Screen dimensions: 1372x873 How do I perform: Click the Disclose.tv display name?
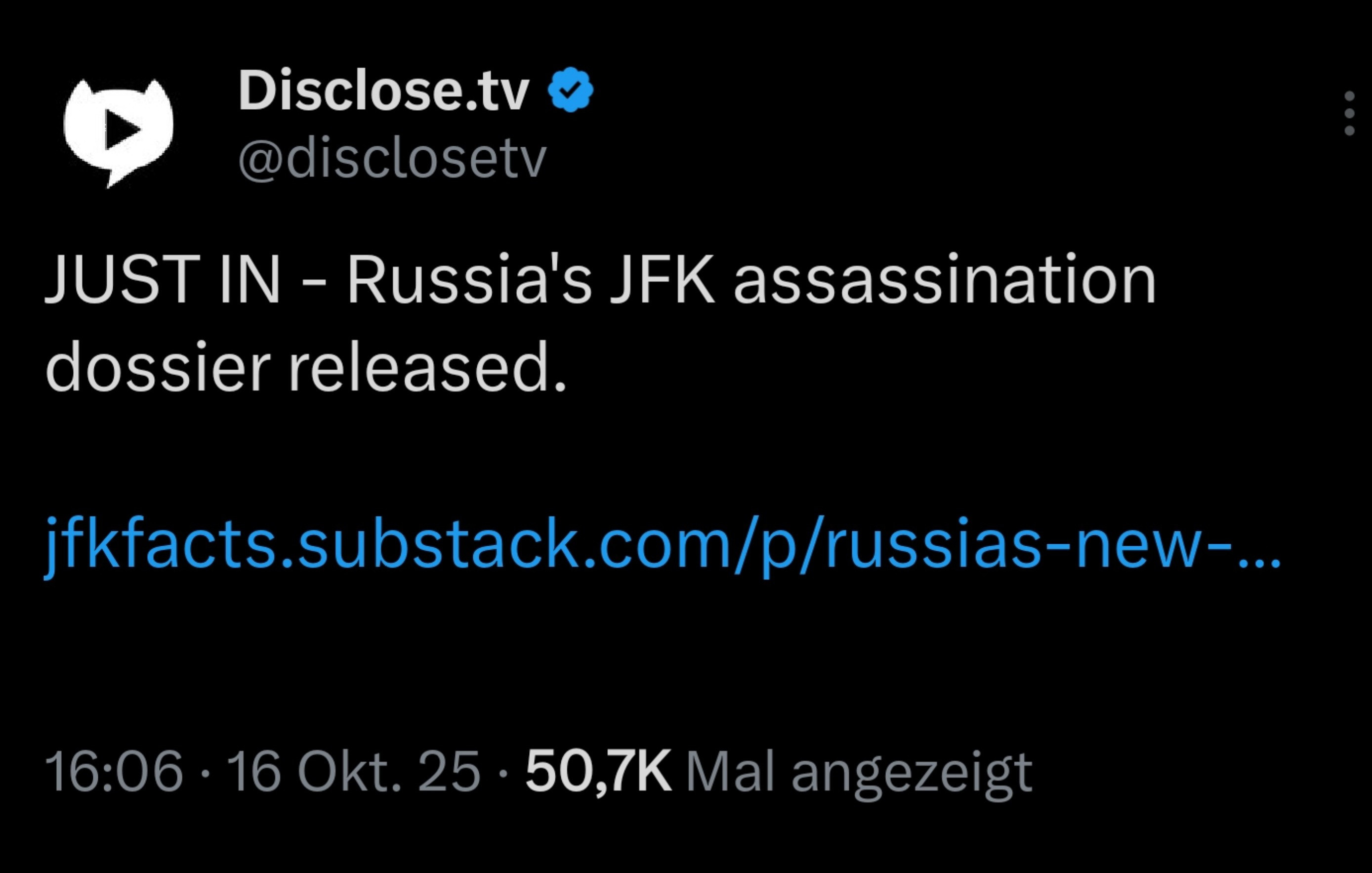point(383,90)
